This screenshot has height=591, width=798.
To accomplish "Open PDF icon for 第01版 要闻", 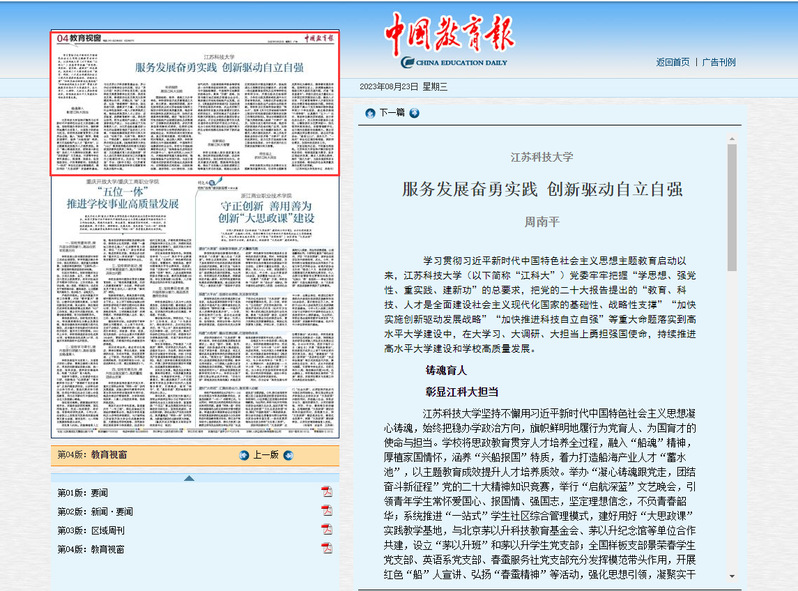I will point(326,492).
